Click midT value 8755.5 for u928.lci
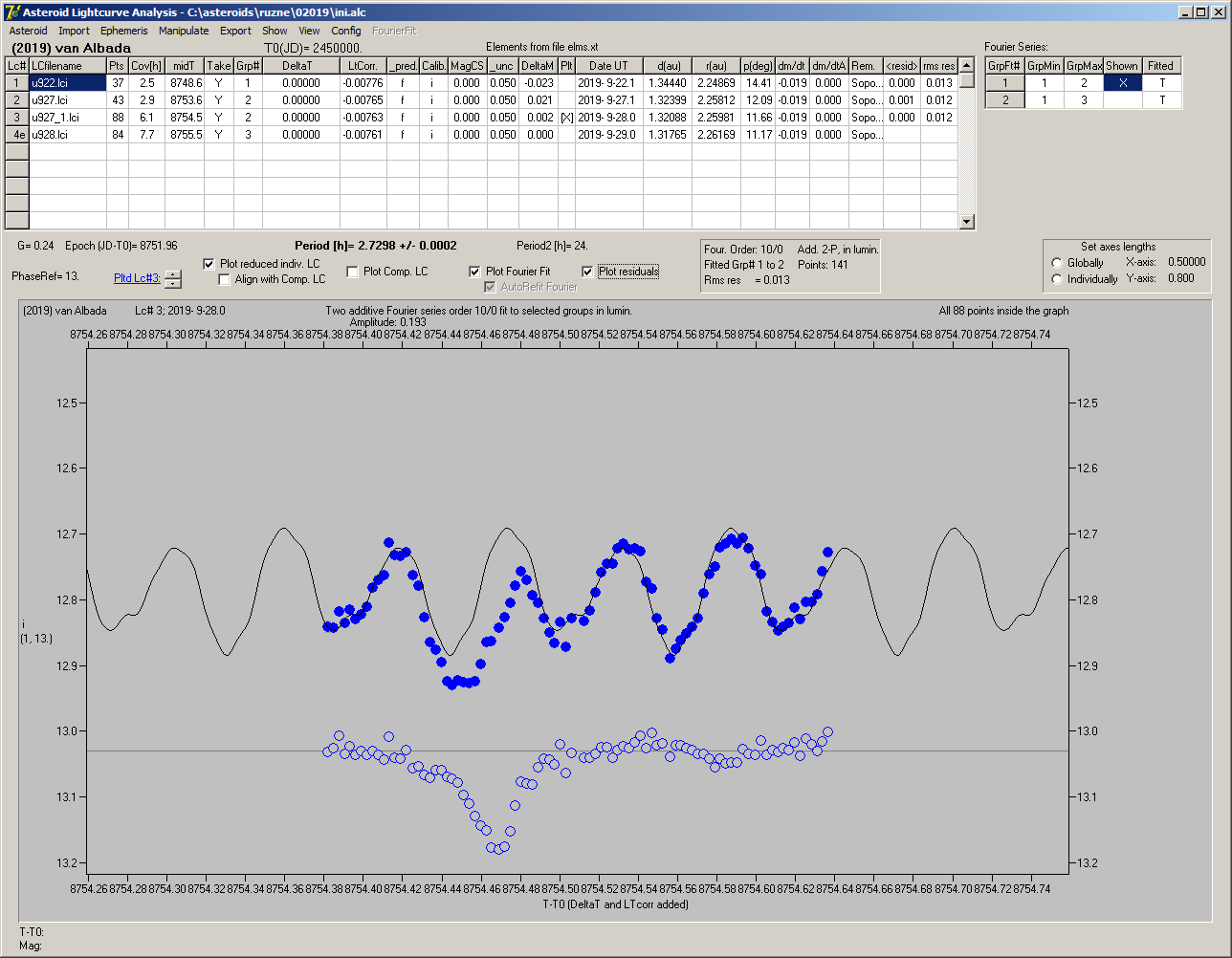The width and height of the screenshot is (1232, 958). point(185,135)
